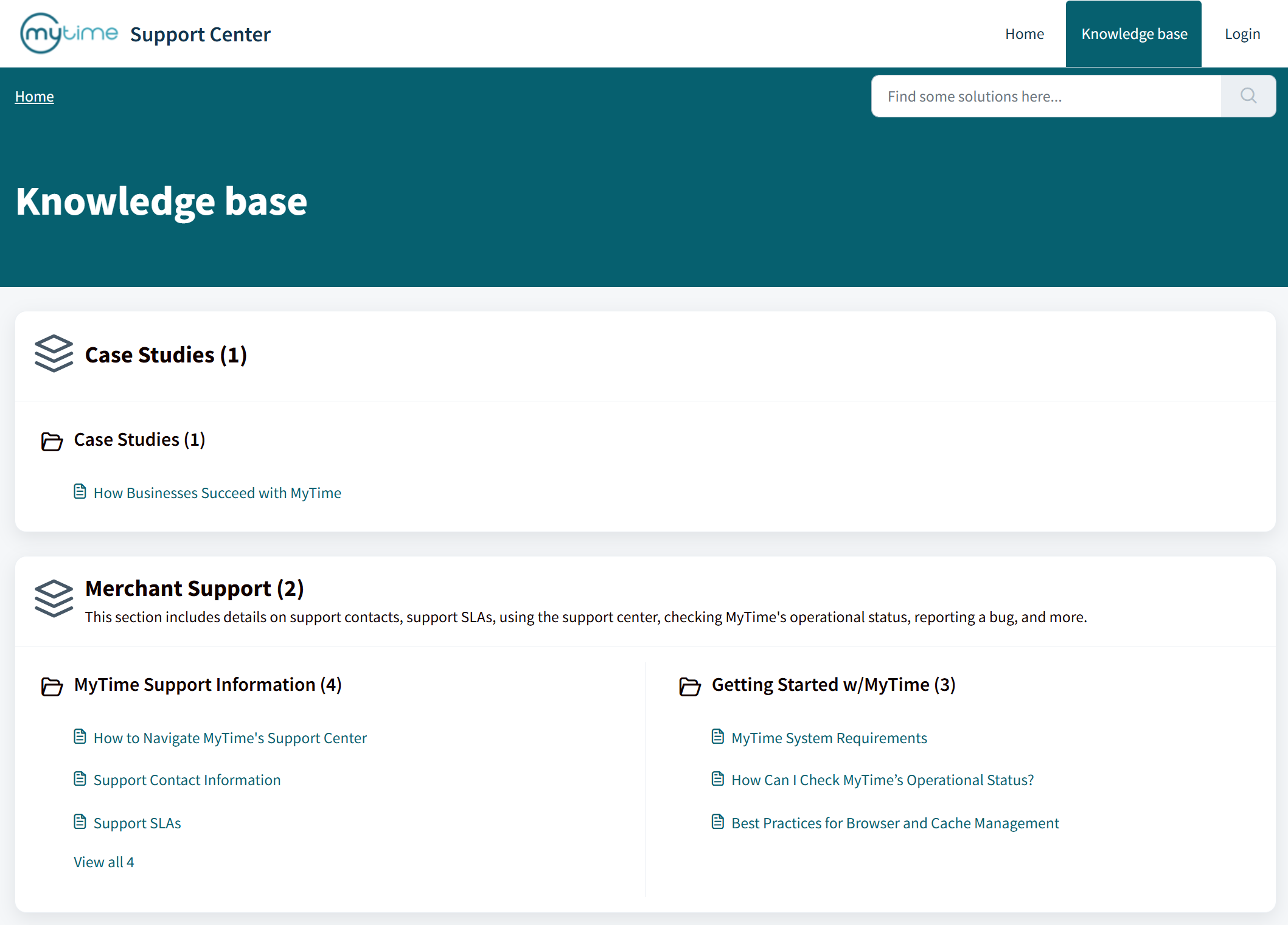Viewport: 1288px width, 925px height.
Task: Click document icon beside Operational Status article
Action: (718, 778)
